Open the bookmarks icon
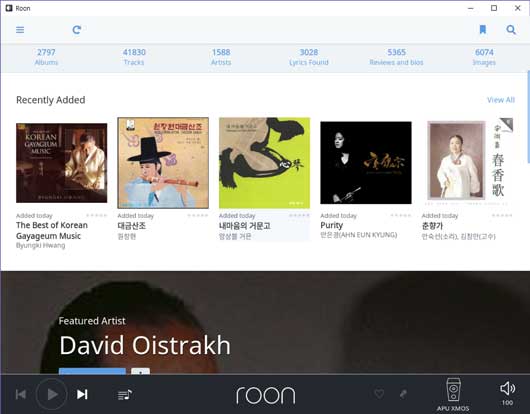Viewport: 530px width, 414px height. coord(483,30)
